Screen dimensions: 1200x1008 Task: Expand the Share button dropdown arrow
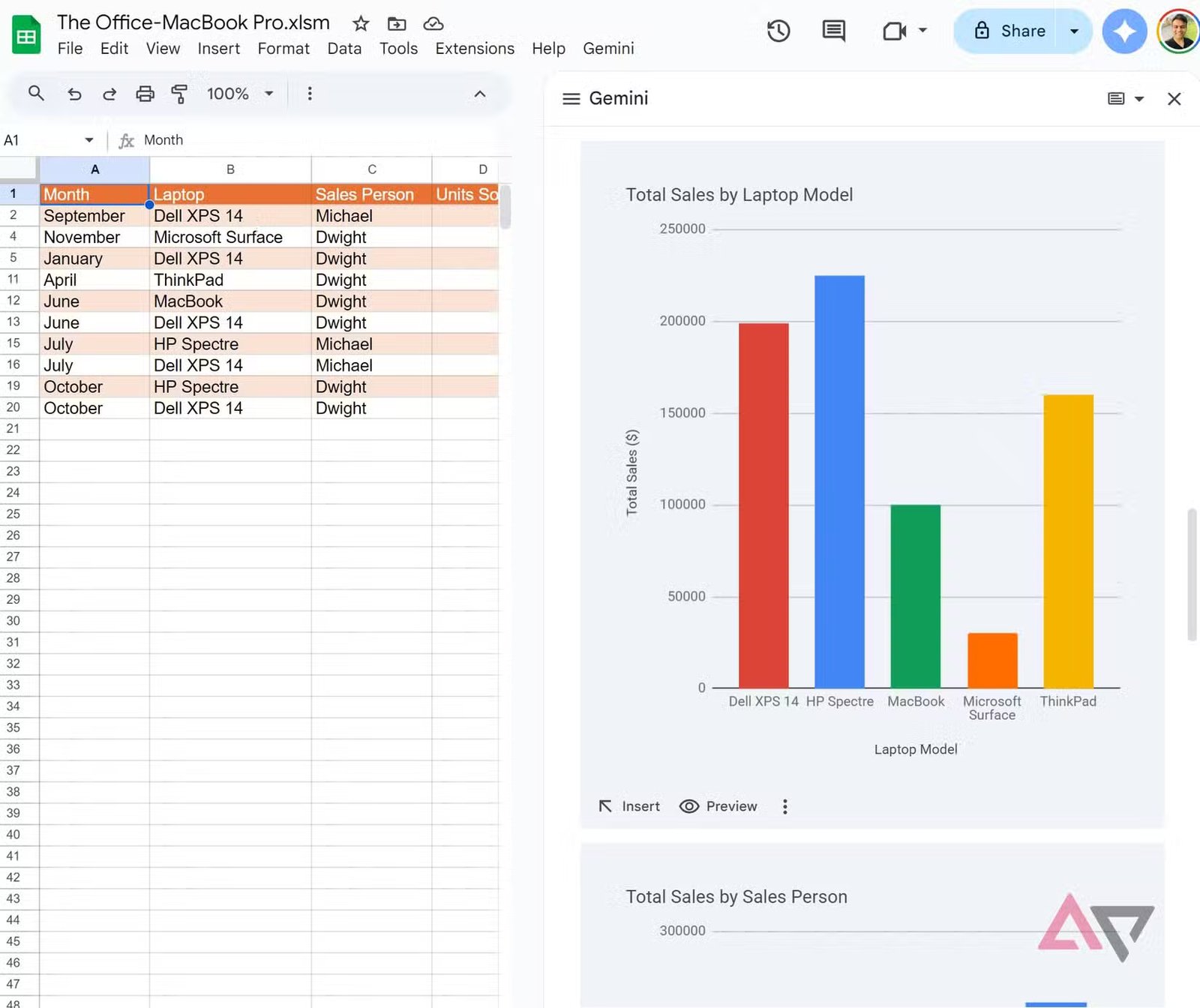tap(1075, 31)
